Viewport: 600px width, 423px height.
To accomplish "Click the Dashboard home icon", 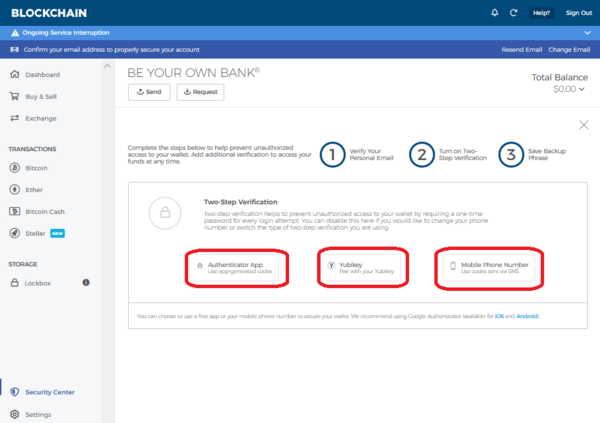I will pyautogui.click(x=15, y=74).
